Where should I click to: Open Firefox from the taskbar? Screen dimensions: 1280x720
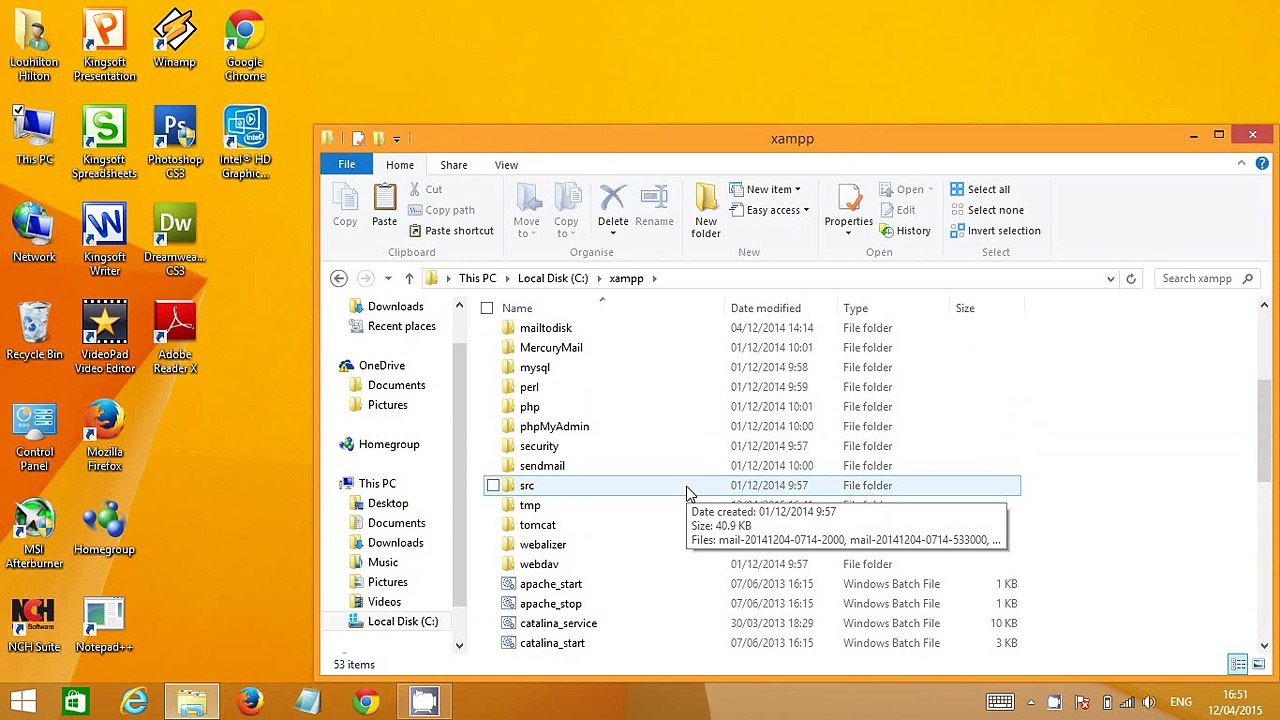[250, 702]
